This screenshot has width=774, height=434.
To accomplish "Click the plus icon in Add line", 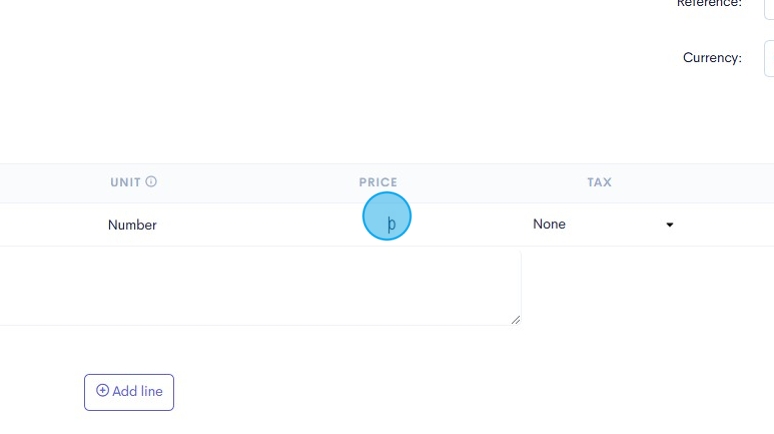I will (x=102, y=391).
